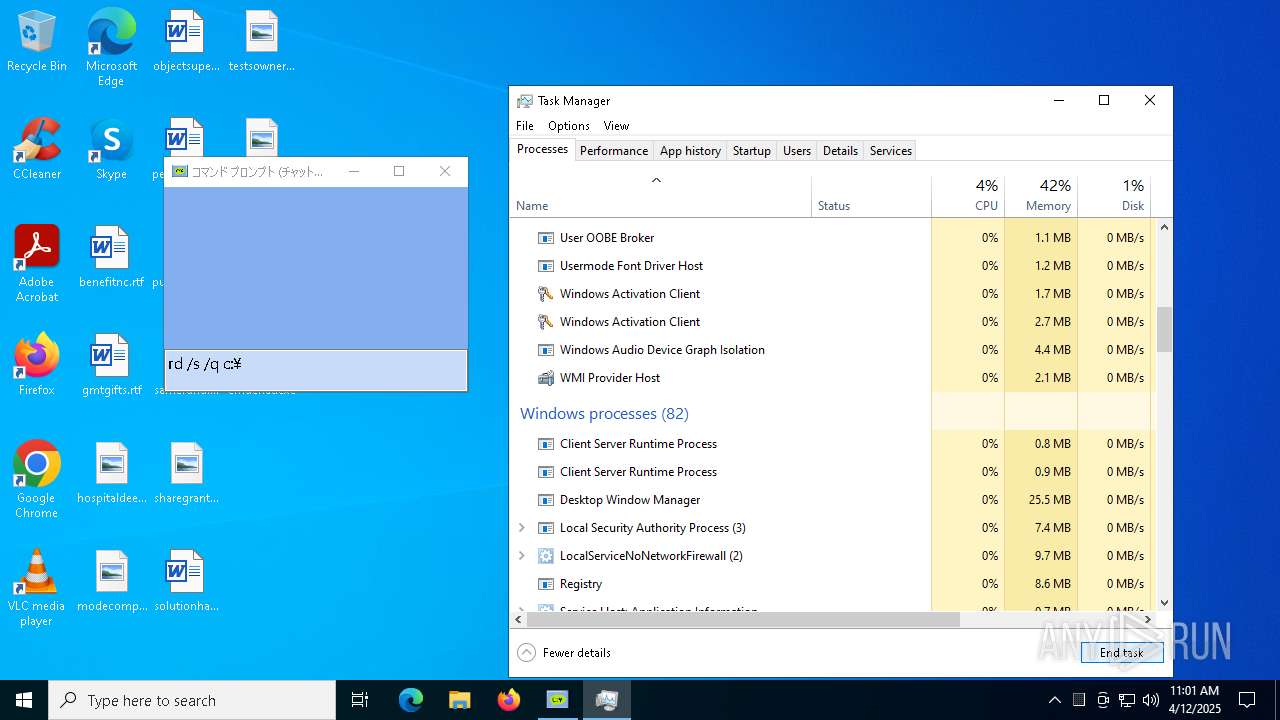This screenshot has height=720, width=1280.
Task: Click Windows processes (82) group header
Action: click(x=604, y=413)
